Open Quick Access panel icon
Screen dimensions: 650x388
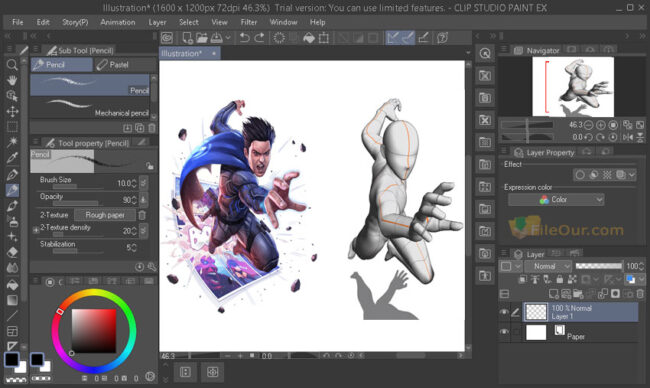pyautogui.click(x=485, y=53)
